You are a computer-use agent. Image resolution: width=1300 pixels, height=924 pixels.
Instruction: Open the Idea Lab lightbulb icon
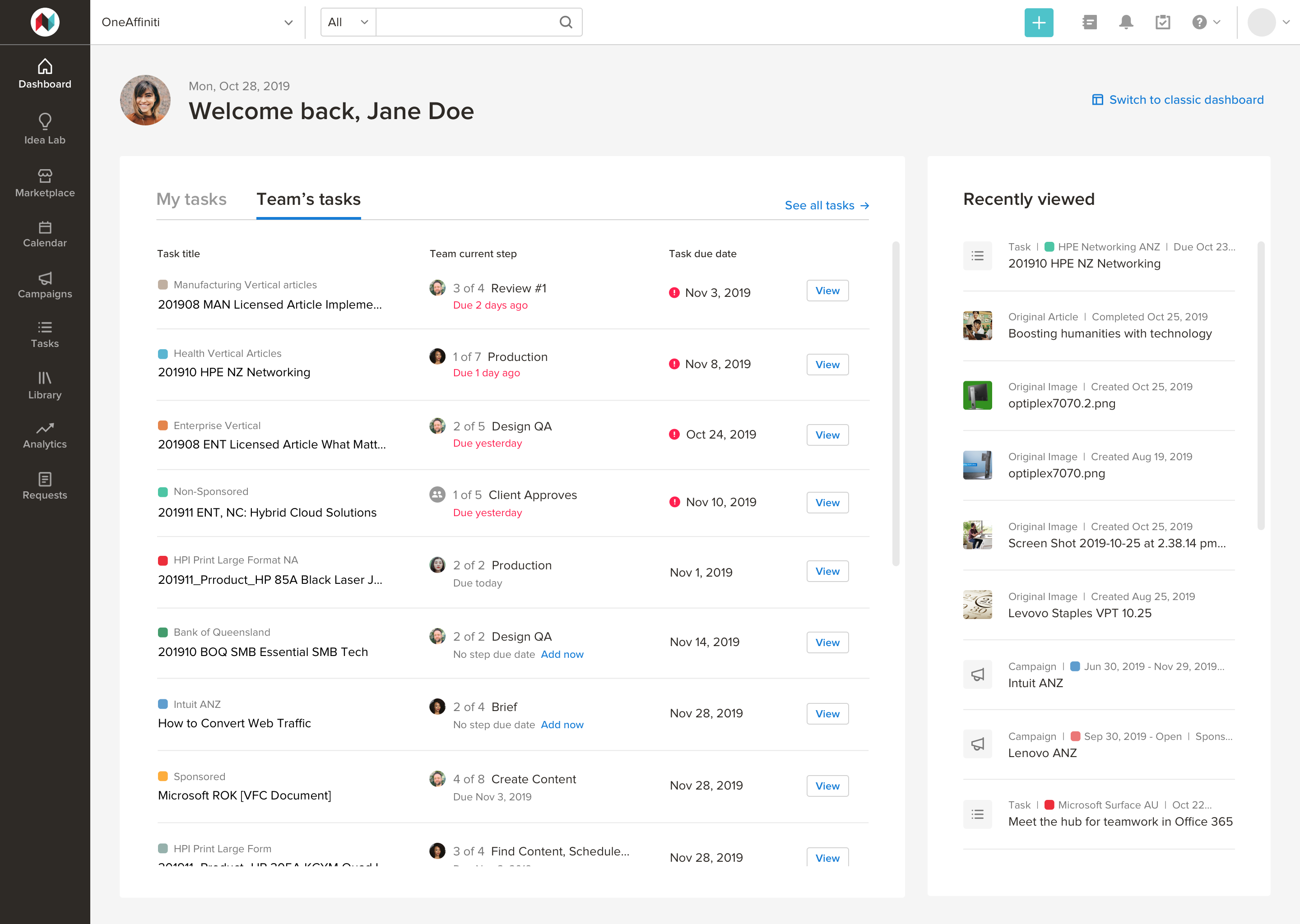(x=44, y=121)
